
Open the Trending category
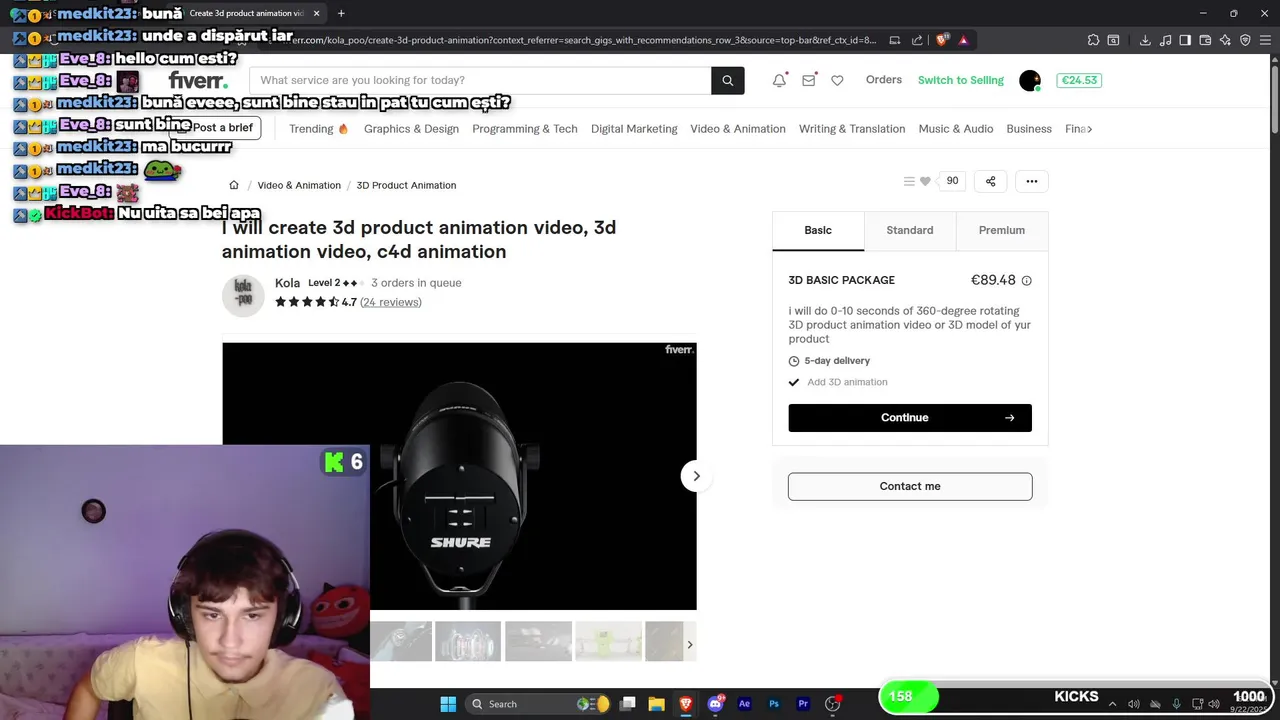(x=318, y=129)
